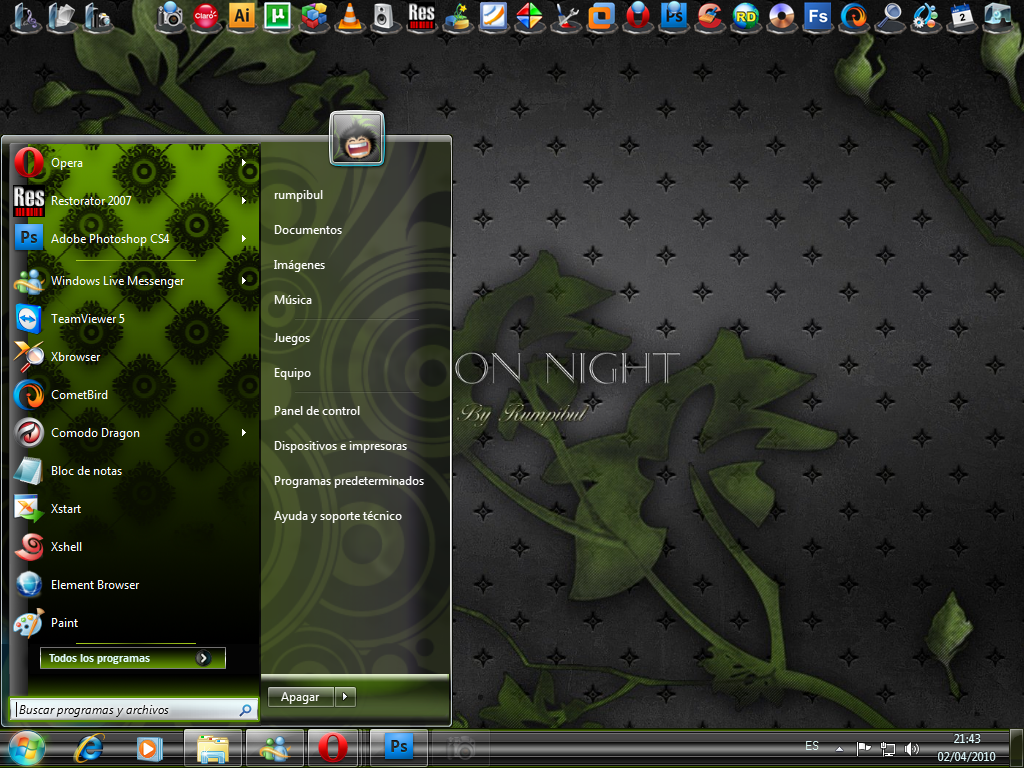Image resolution: width=1024 pixels, height=768 pixels.
Task: Open Música library link
Action: tap(293, 300)
